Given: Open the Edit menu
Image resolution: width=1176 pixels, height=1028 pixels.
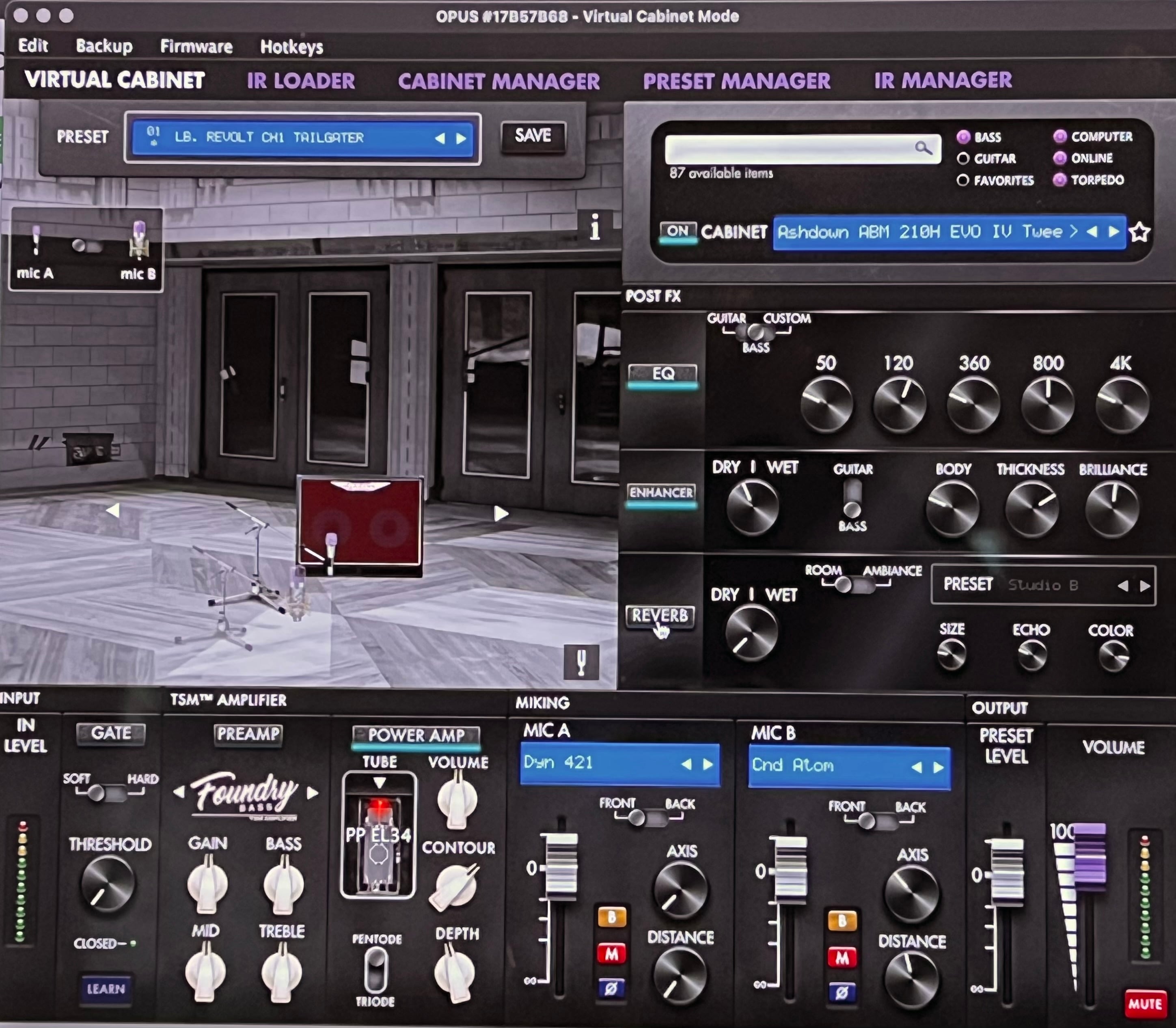Looking at the screenshot, I should pyautogui.click(x=33, y=45).
